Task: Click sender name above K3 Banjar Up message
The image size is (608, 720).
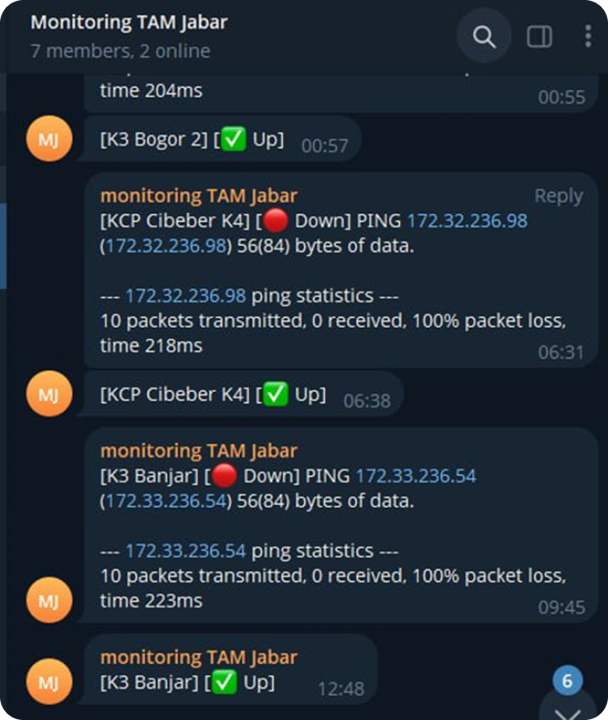Action: pyautogui.click(x=198, y=657)
